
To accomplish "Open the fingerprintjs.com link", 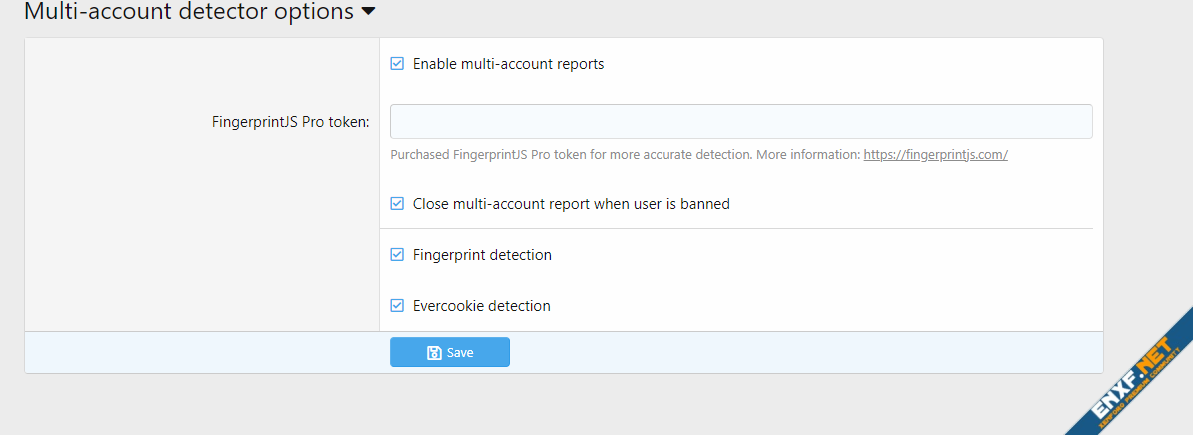I will [x=935, y=155].
